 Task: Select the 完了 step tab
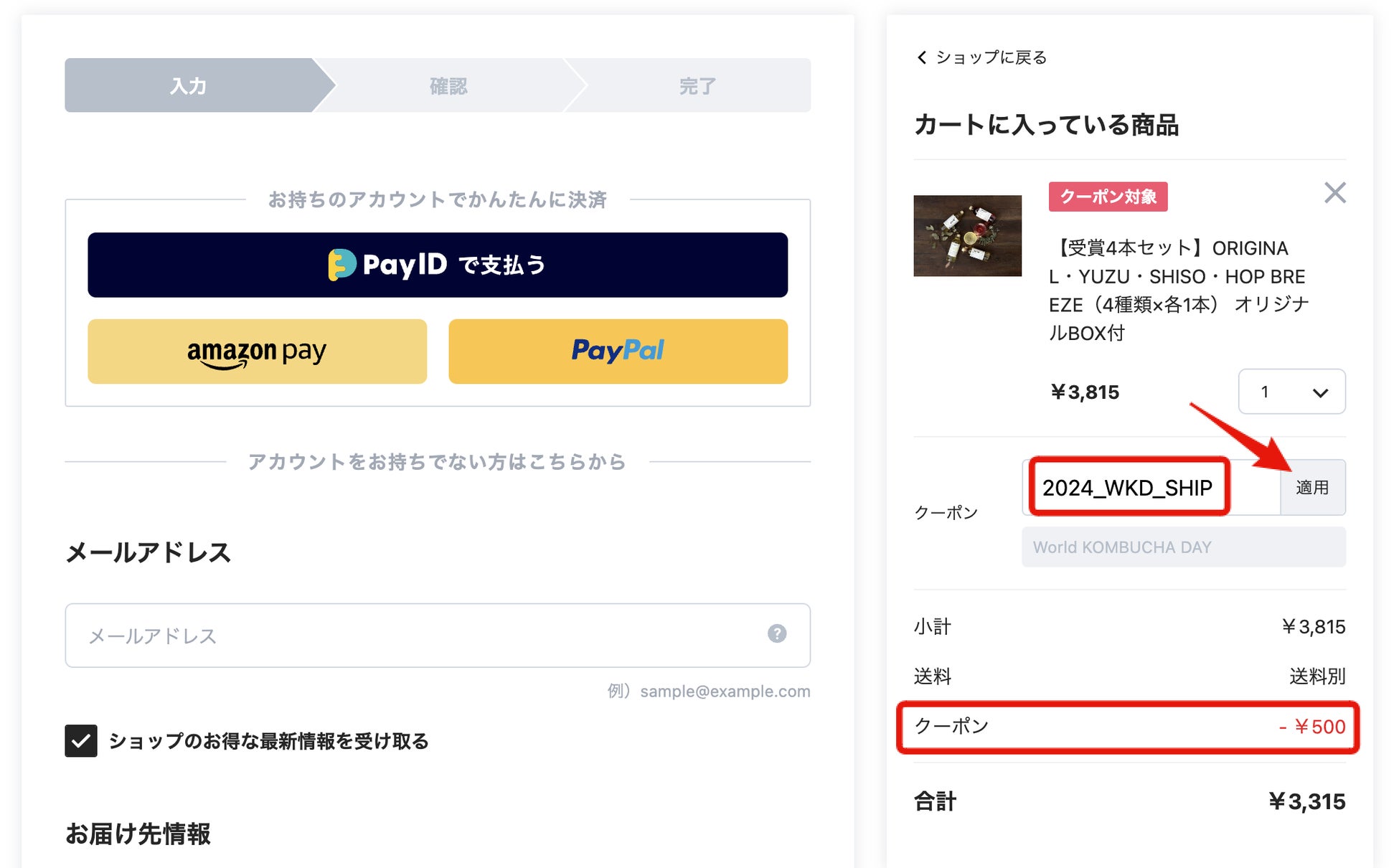(x=697, y=86)
